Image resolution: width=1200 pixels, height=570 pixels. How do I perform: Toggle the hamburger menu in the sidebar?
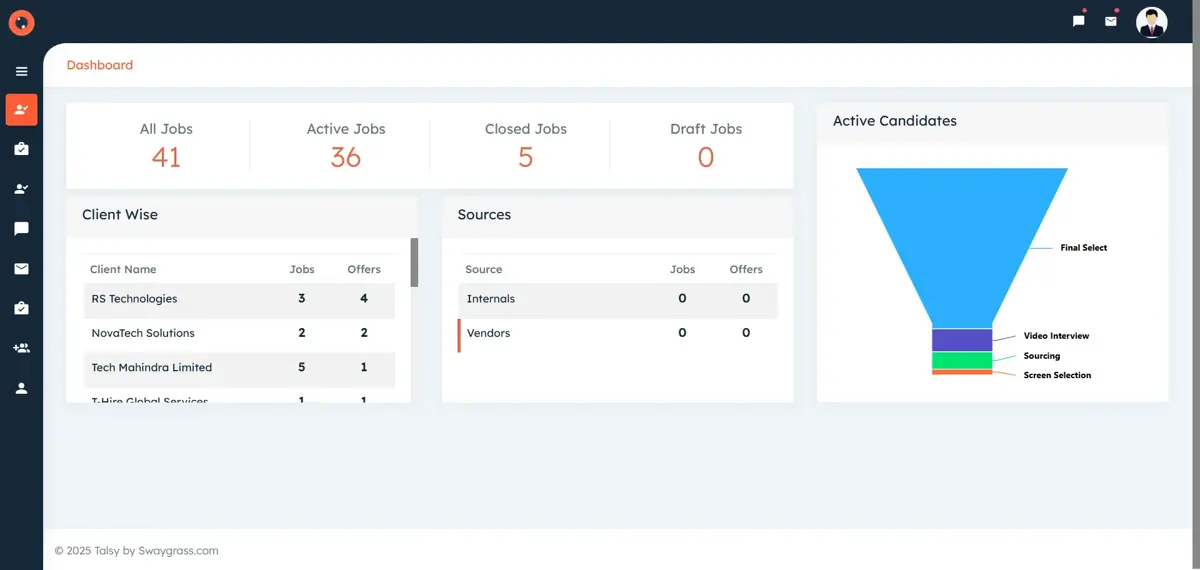21,71
